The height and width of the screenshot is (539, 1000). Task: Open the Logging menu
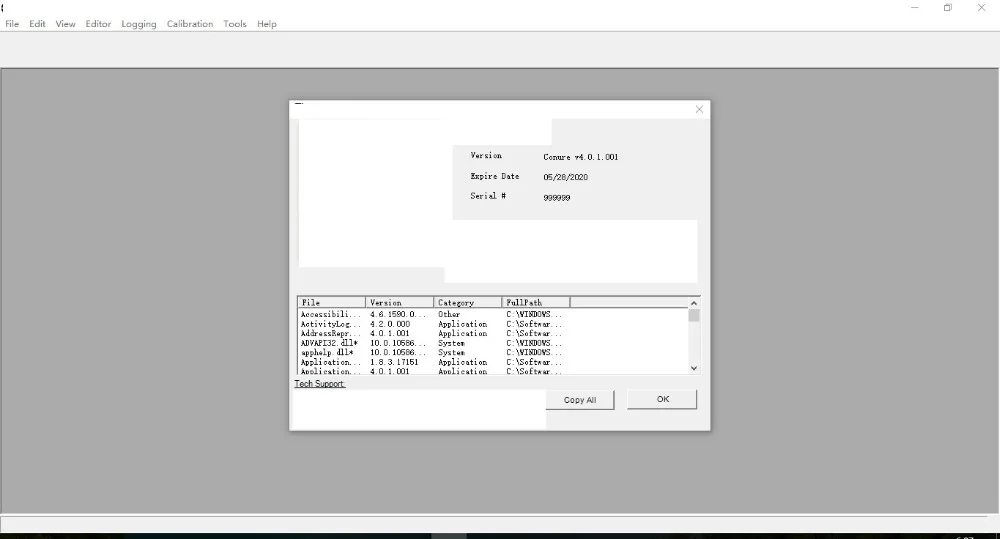tap(138, 24)
